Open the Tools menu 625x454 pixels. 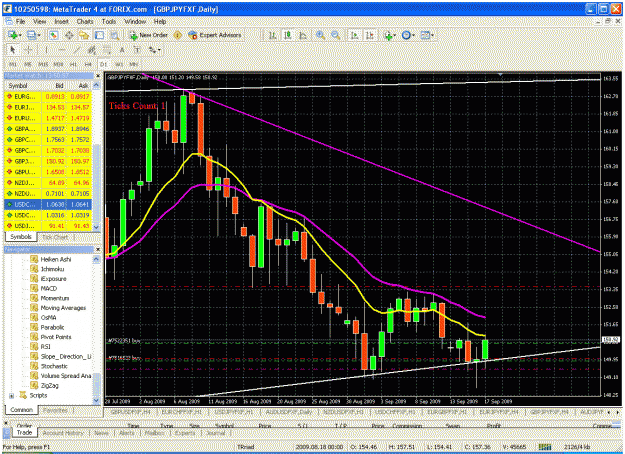coord(108,21)
